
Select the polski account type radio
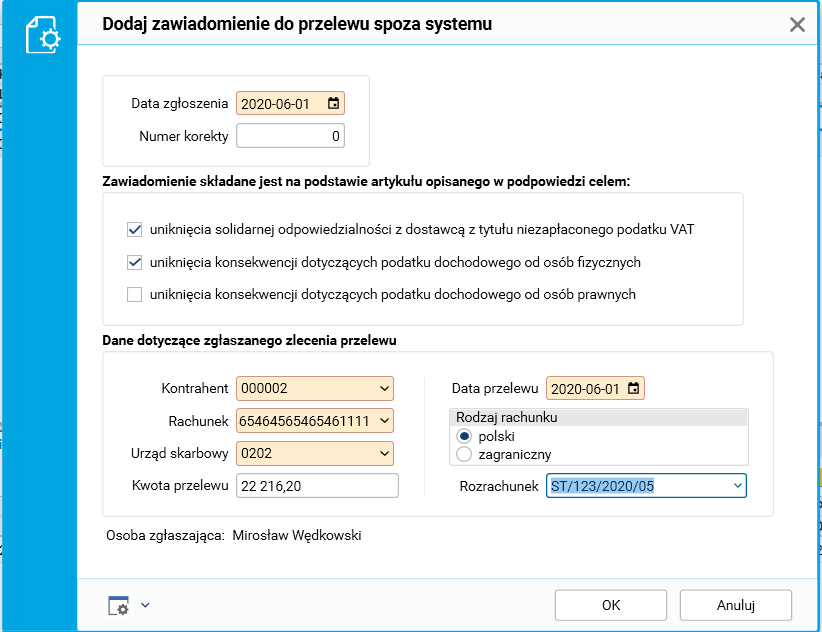[x=464, y=436]
